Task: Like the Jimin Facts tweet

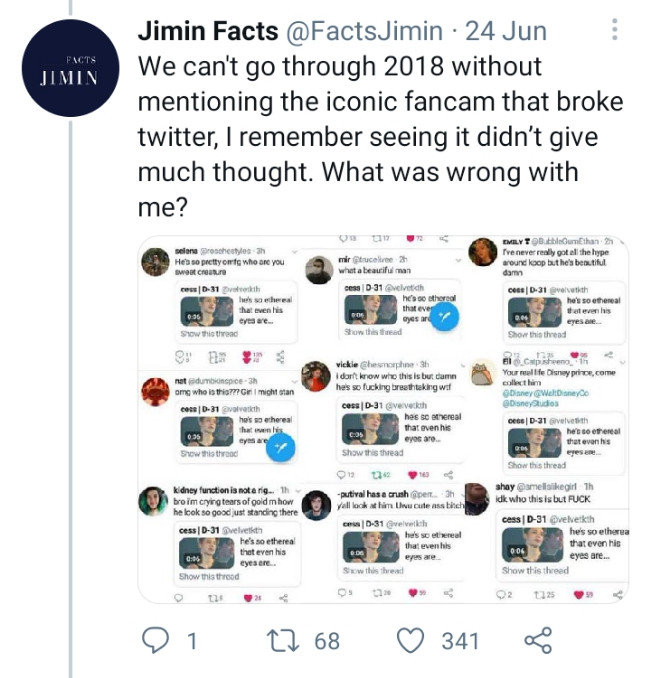Action: [410, 640]
